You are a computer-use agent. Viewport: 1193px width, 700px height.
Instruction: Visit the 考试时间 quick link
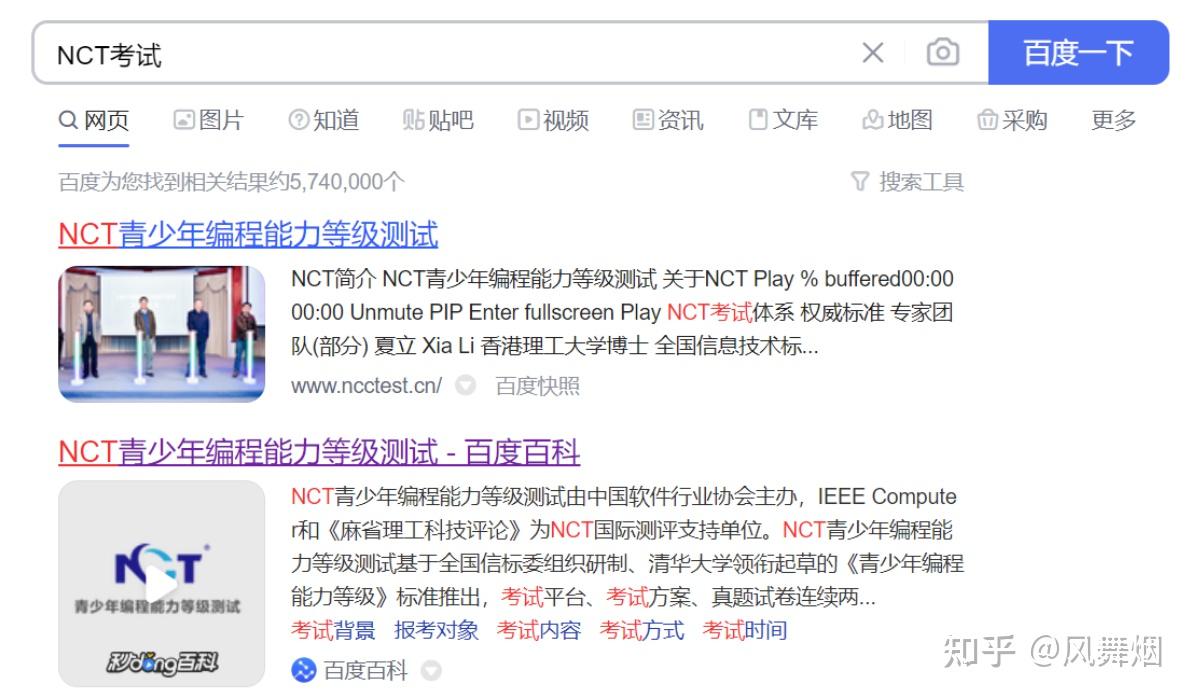point(744,630)
